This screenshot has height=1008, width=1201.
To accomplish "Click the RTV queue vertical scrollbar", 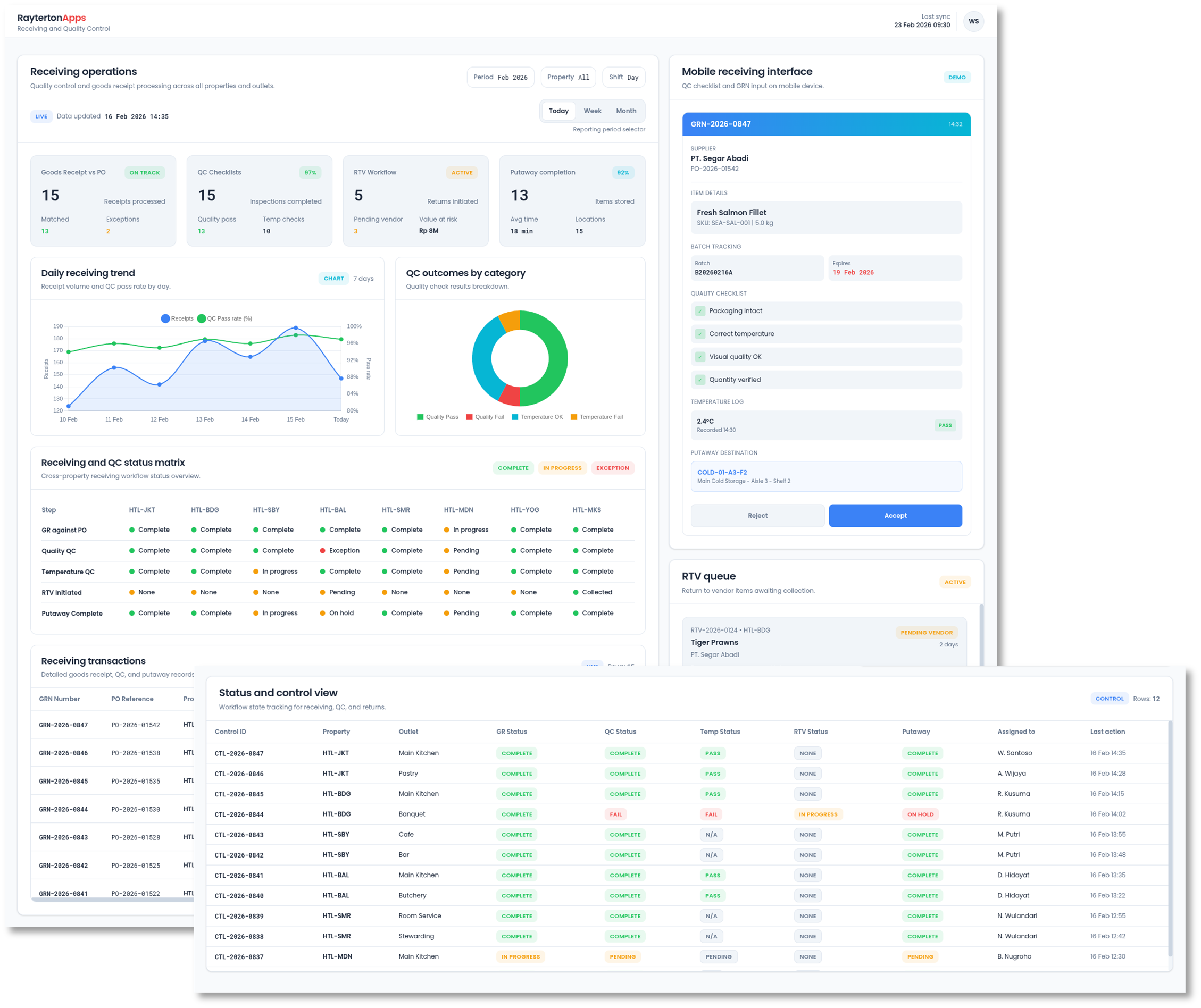I will [981, 635].
